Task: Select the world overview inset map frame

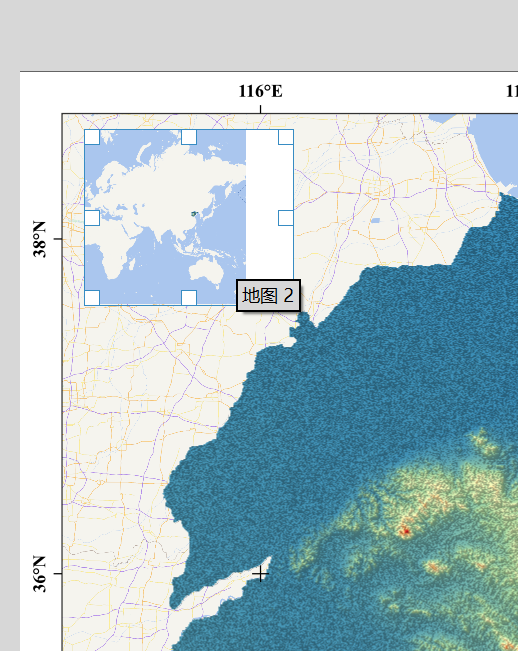Action: point(189,218)
